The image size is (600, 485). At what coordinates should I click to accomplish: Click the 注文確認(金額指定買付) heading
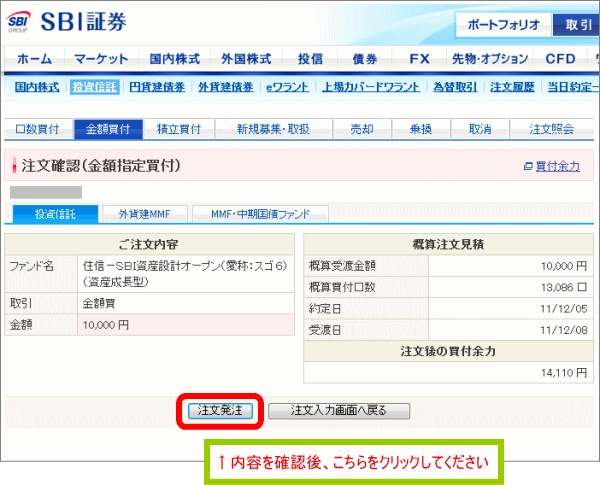click(x=101, y=166)
